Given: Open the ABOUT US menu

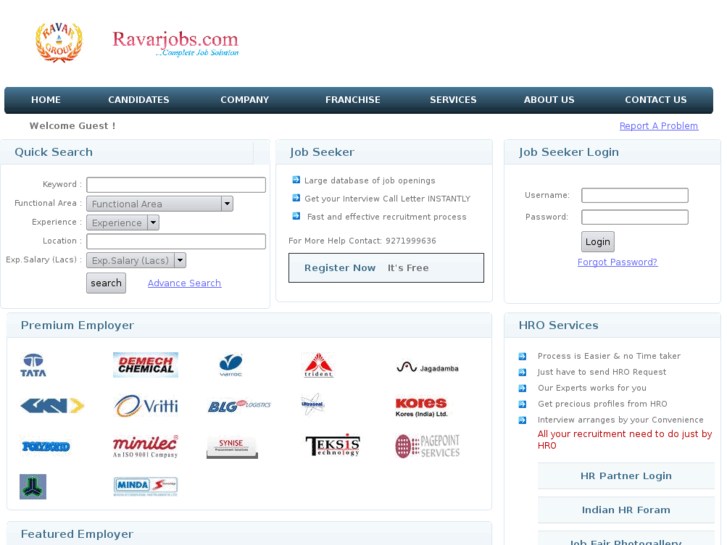Looking at the screenshot, I should point(549,100).
